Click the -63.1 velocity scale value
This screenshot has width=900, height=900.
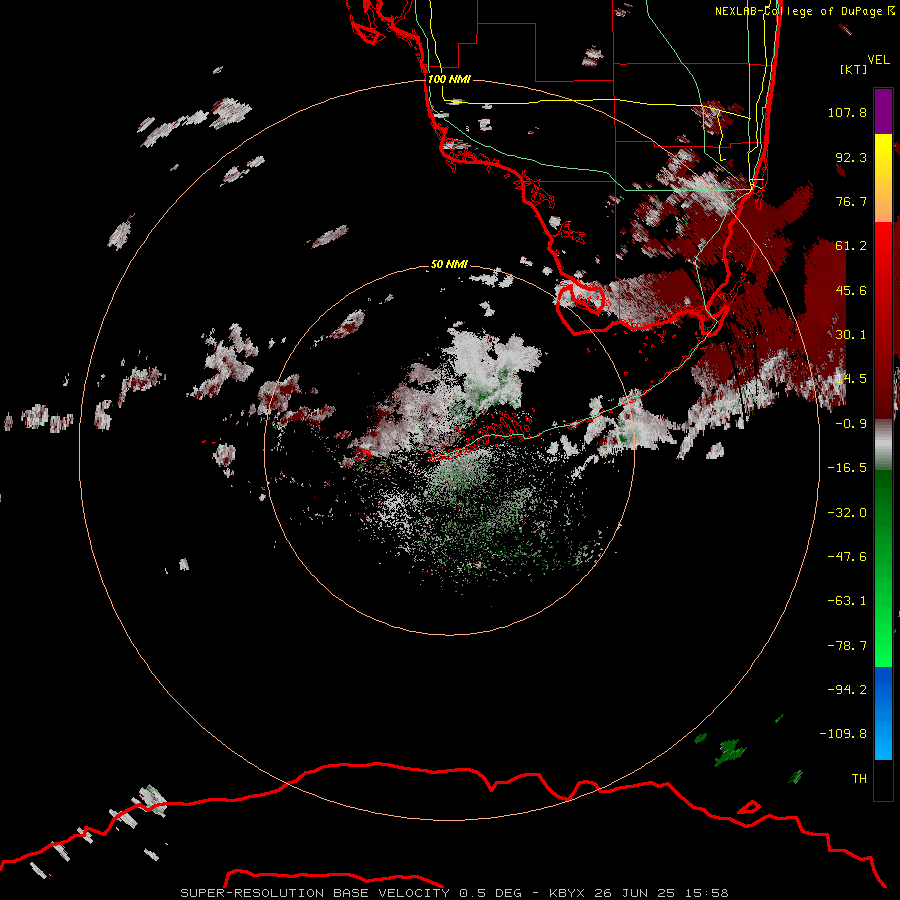(847, 601)
